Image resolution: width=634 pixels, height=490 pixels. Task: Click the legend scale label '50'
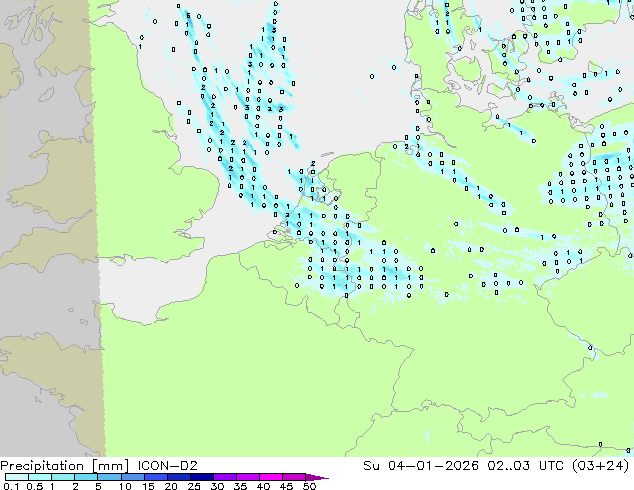click(310, 486)
